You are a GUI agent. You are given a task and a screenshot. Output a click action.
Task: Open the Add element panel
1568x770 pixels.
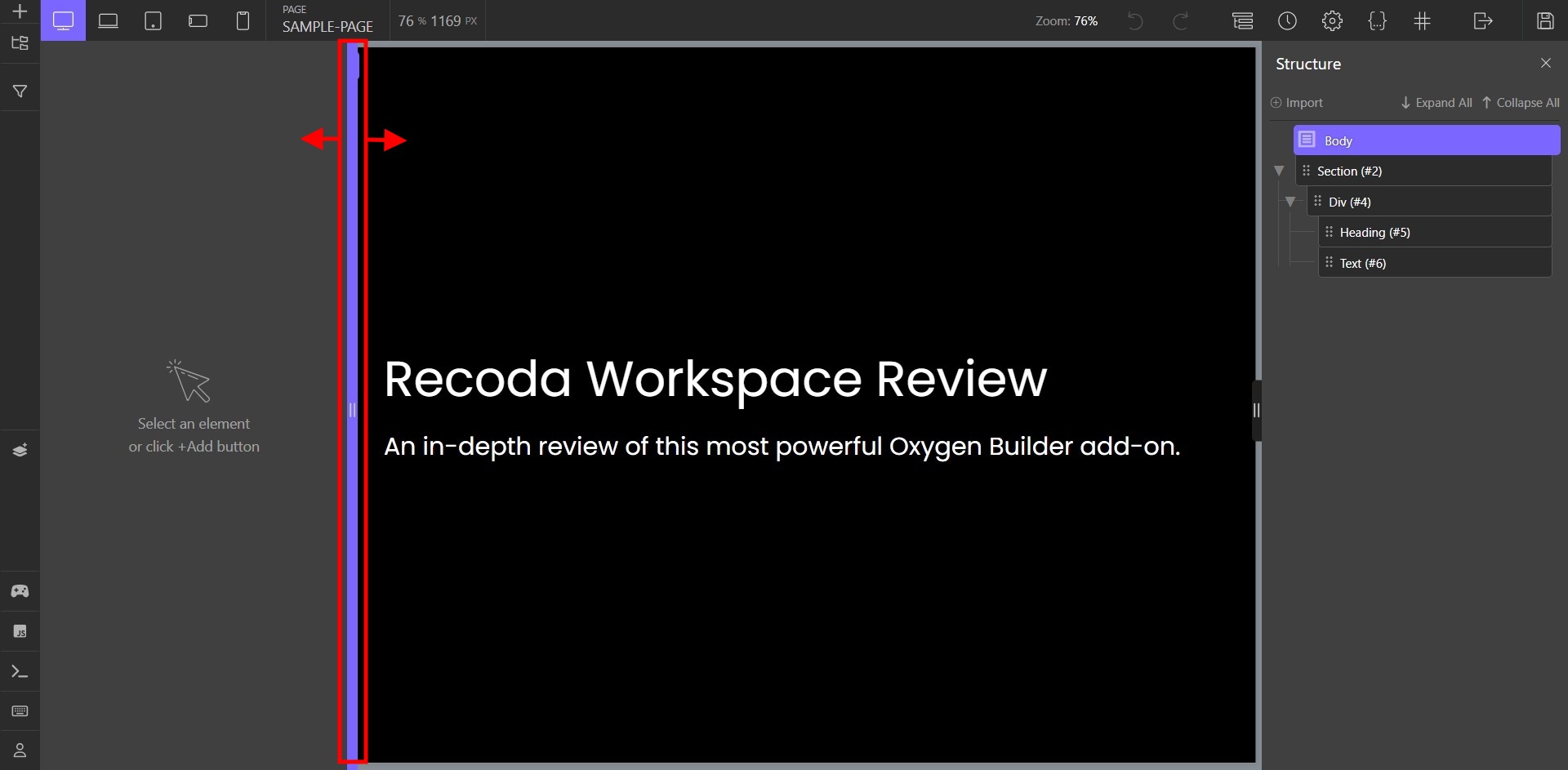tap(20, 11)
